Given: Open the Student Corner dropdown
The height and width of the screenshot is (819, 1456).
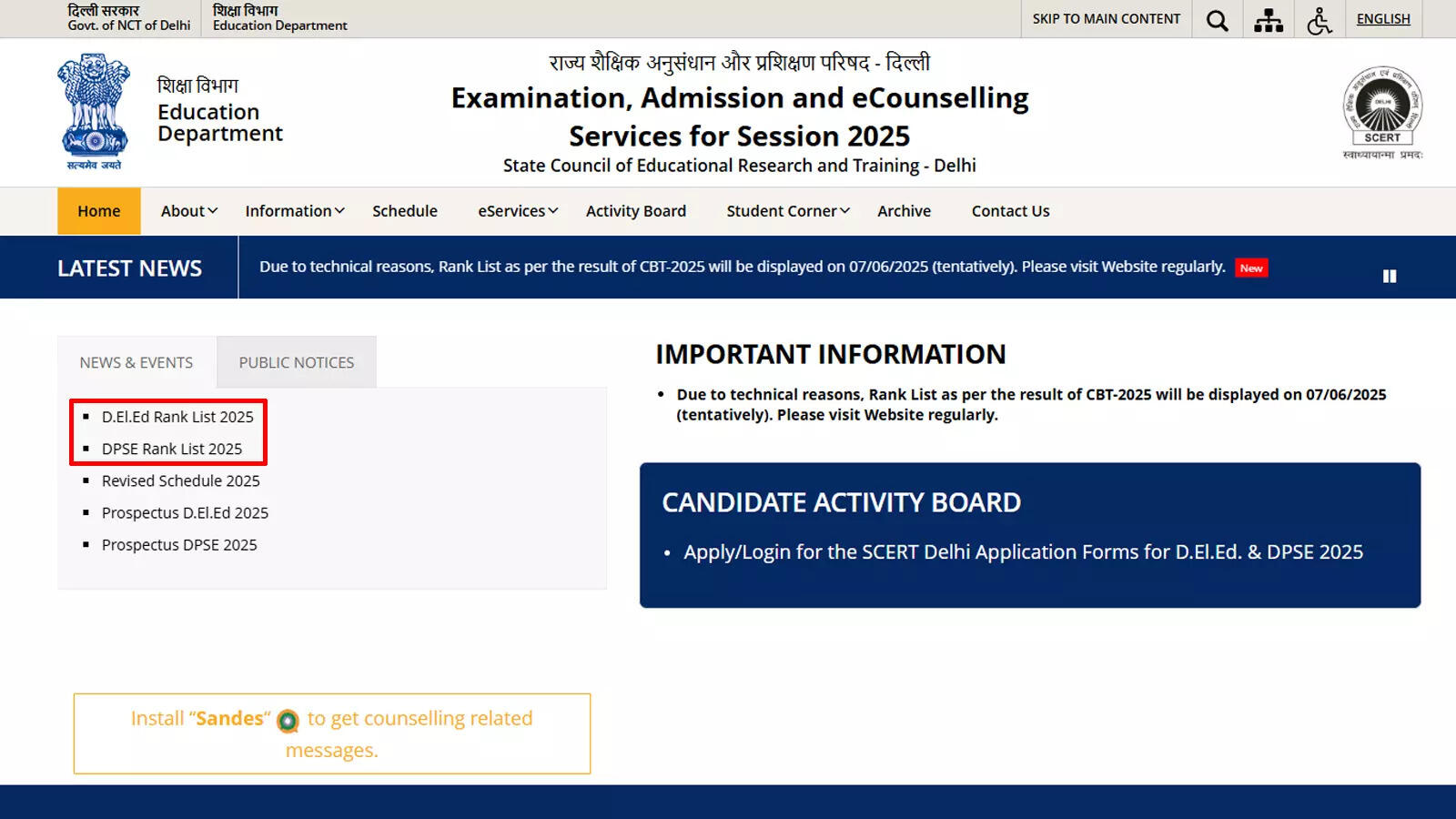Looking at the screenshot, I should pos(785,210).
